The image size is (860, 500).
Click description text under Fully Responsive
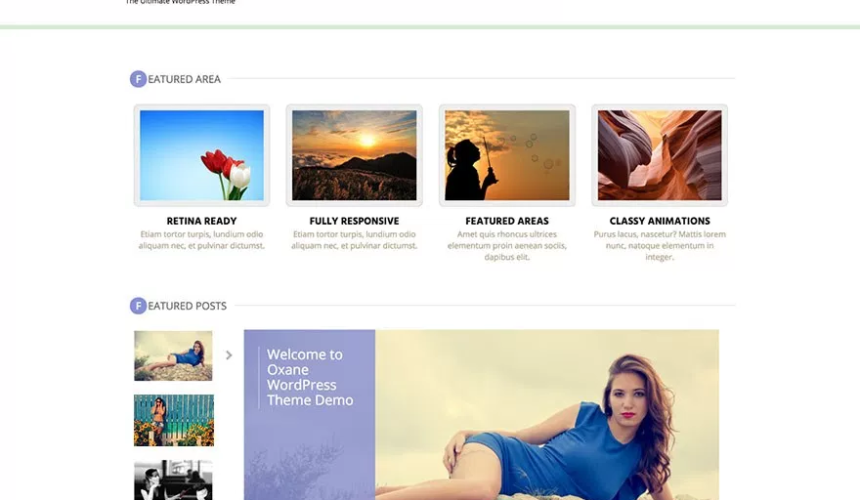tap(354, 240)
